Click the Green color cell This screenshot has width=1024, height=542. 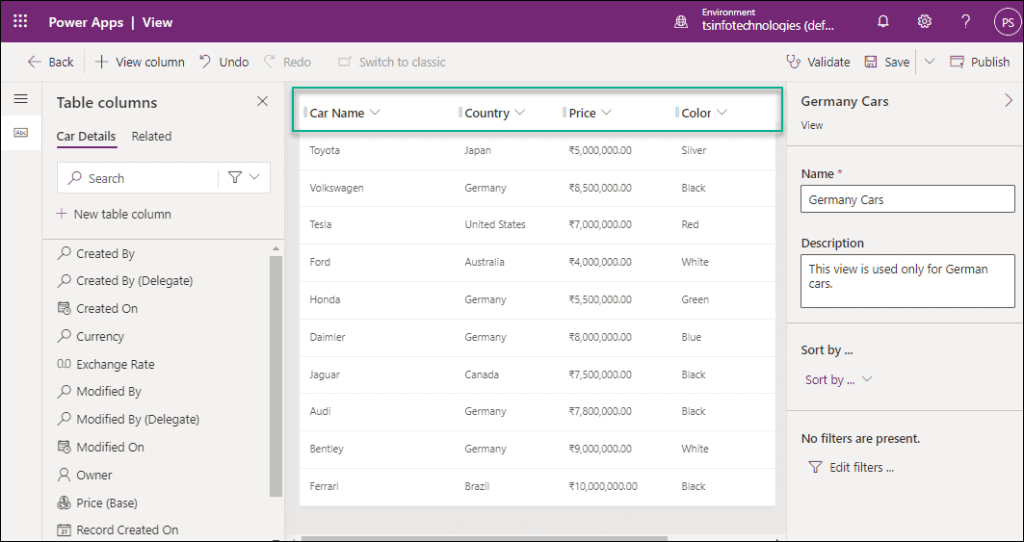[695, 300]
